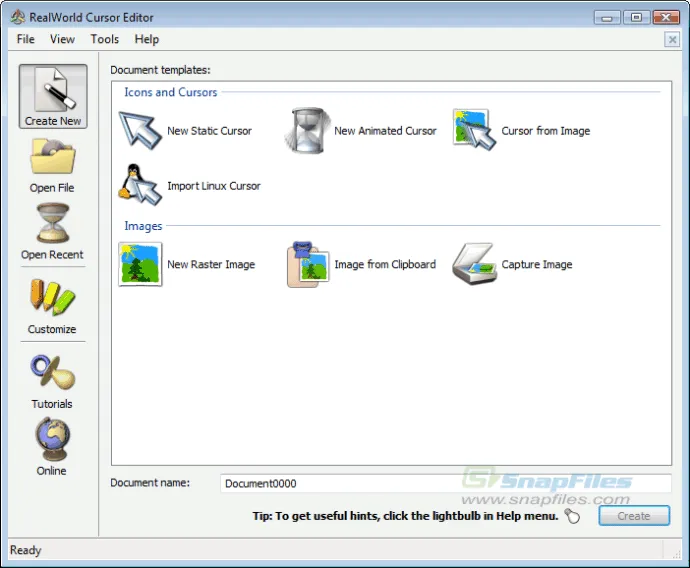Screen dimensions: 690x568
Task: Choose the Capture Image scanner icon
Action: (x=474, y=264)
